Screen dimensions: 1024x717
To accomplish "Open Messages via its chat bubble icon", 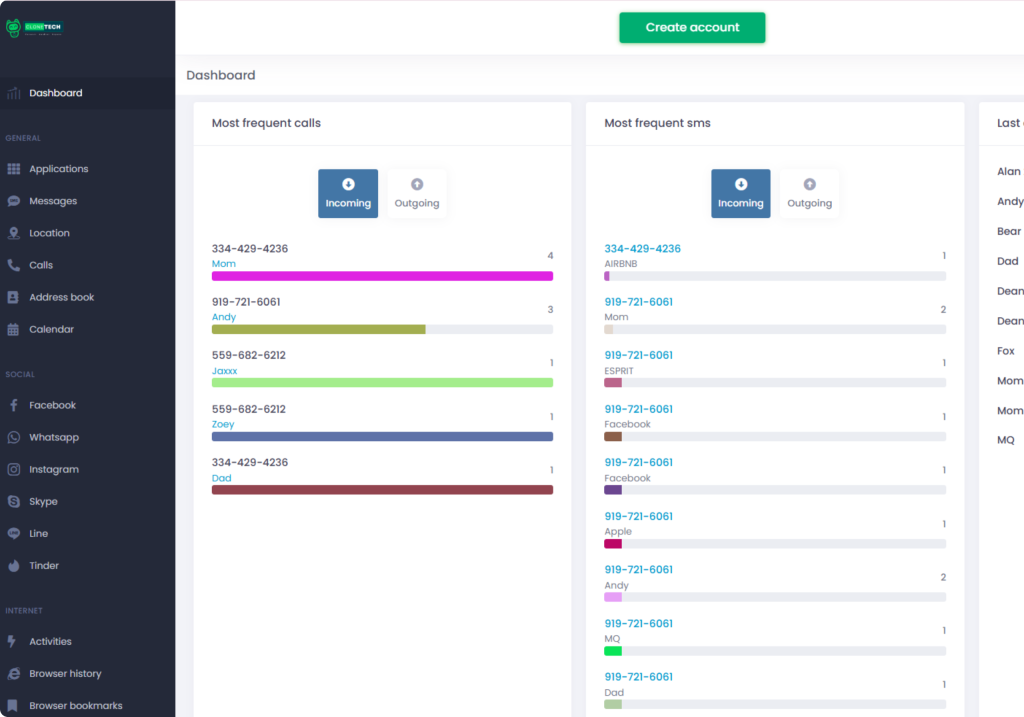I will click(13, 201).
